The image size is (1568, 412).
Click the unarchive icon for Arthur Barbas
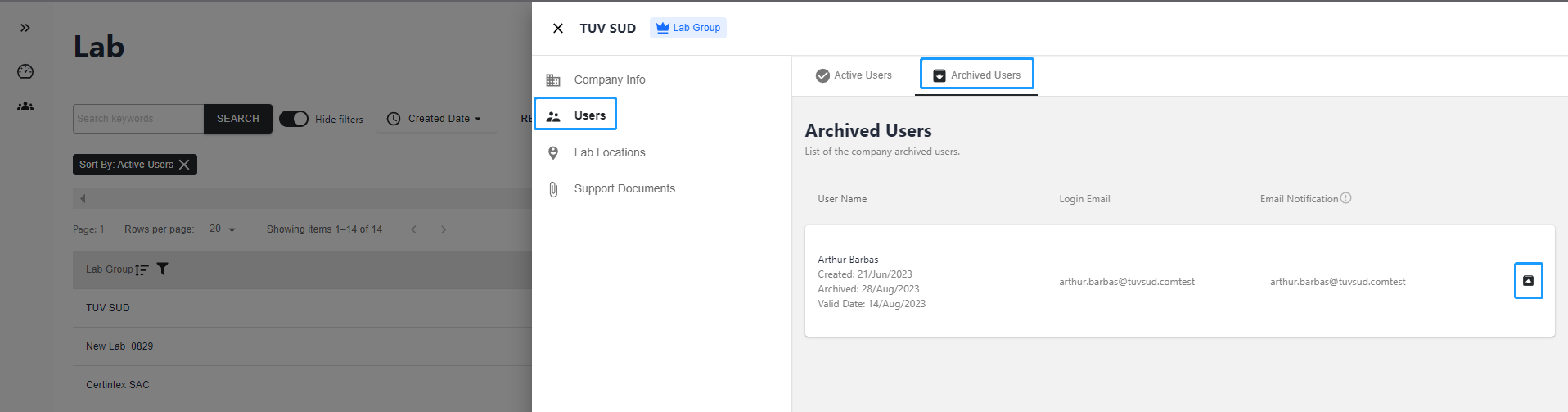(1528, 281)
